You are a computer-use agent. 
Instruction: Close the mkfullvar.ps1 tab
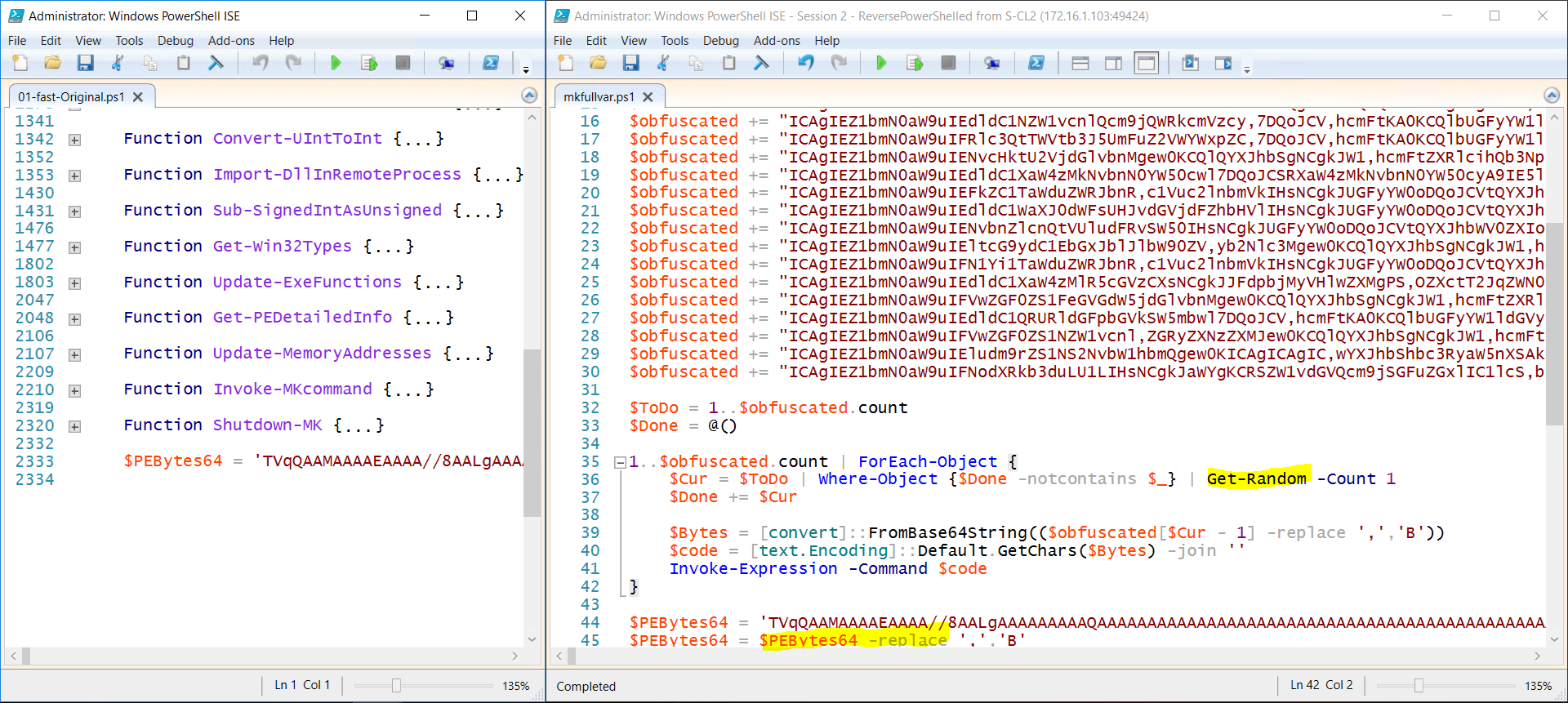pos(648,96)
